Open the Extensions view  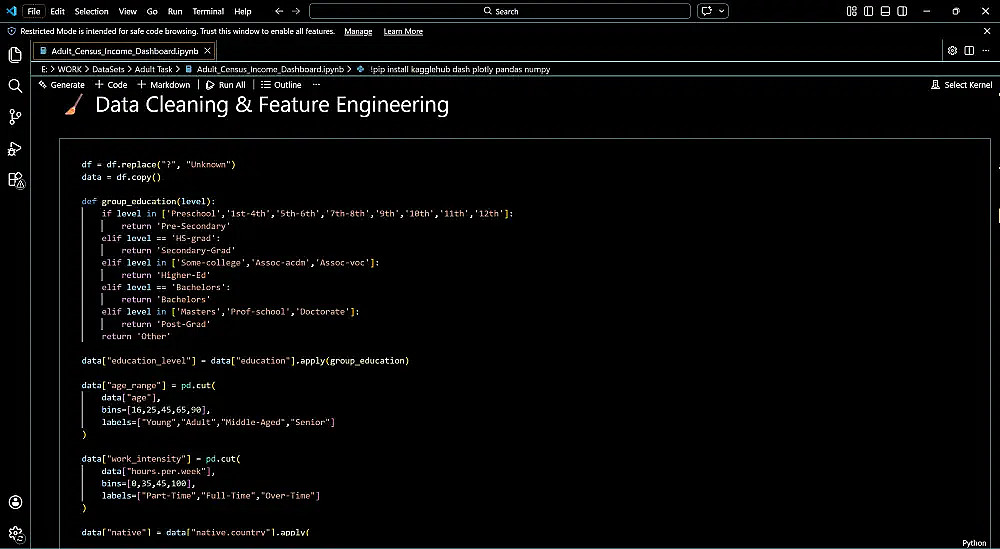coord(15,180)
